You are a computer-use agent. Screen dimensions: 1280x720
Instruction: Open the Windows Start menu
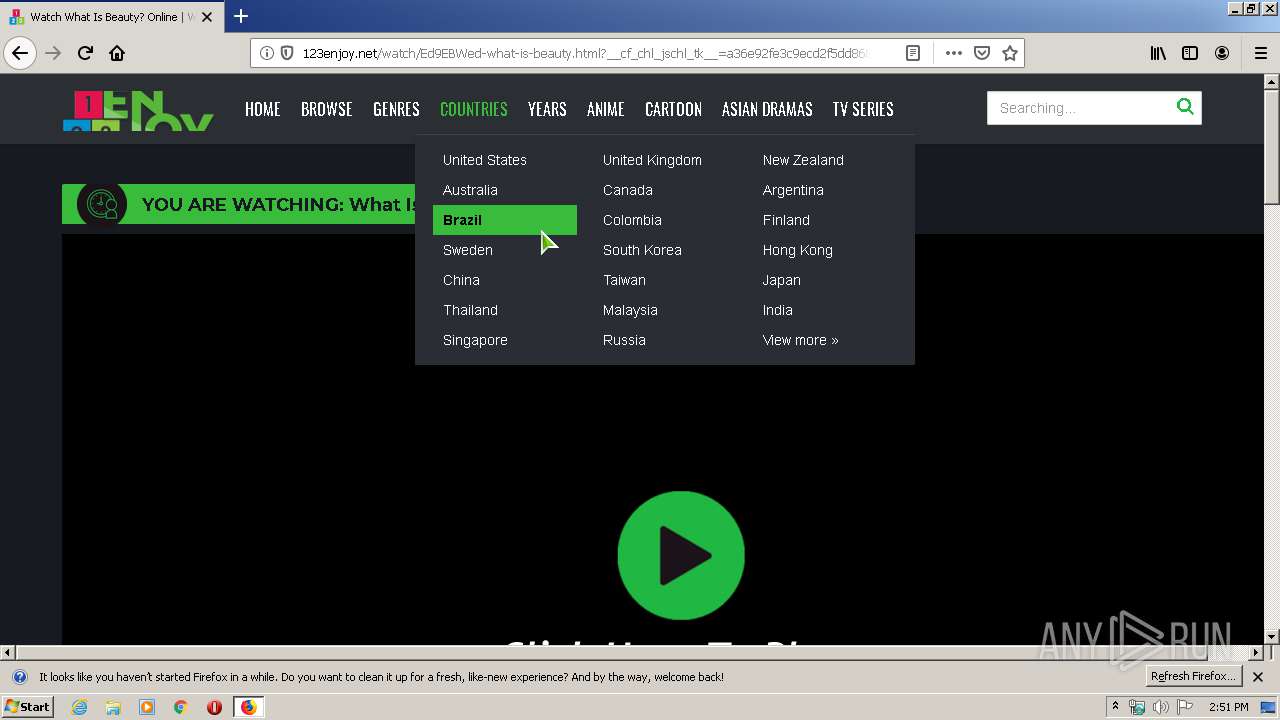point(28,707)
